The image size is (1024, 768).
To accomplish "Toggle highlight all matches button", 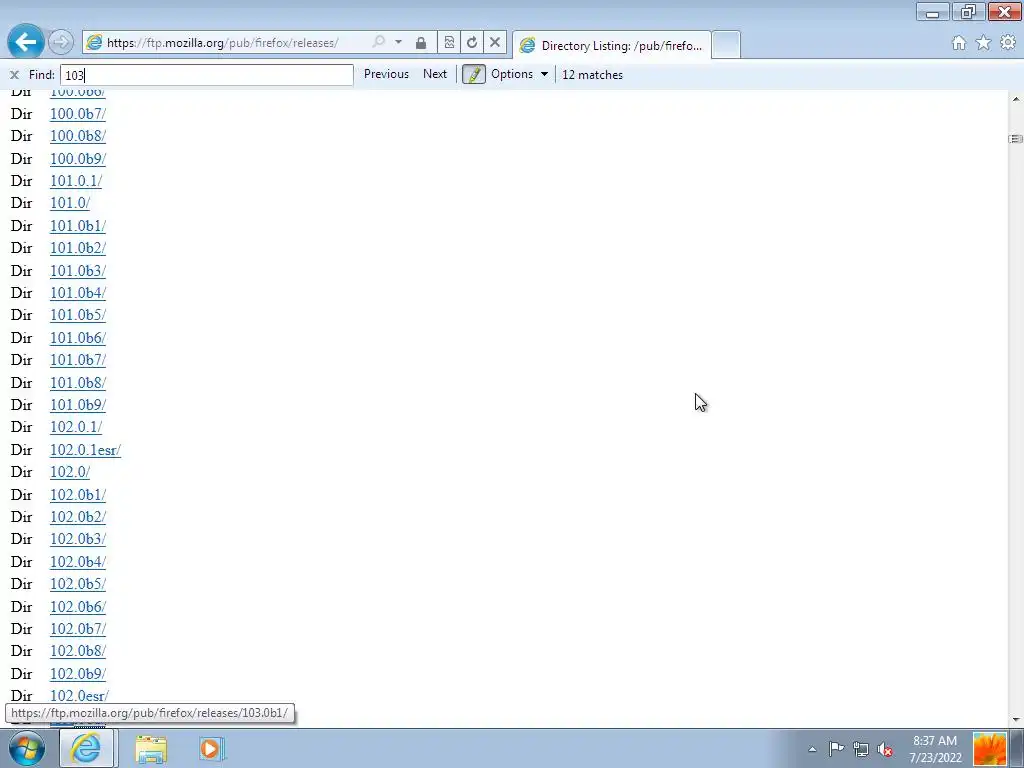I will tap(474, 74).
